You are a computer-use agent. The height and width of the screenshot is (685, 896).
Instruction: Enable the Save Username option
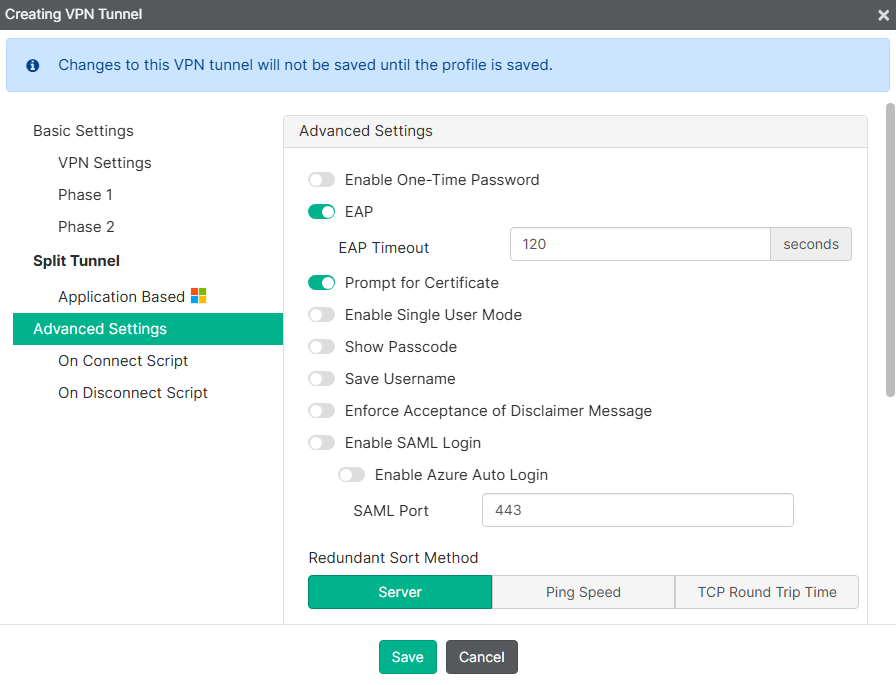coord(322,378)
